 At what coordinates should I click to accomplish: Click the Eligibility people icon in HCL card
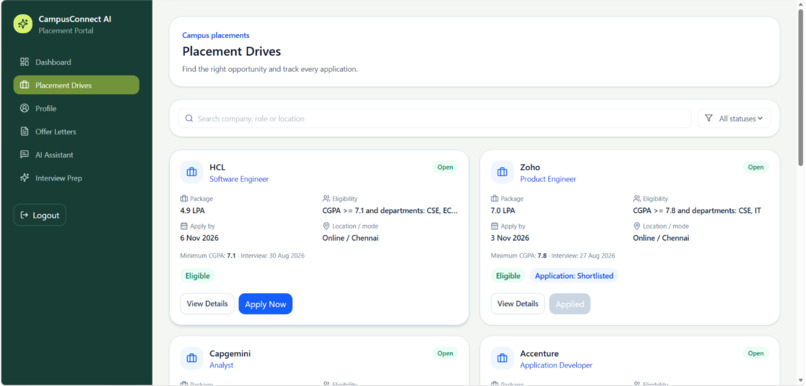[x=326, y=198]
